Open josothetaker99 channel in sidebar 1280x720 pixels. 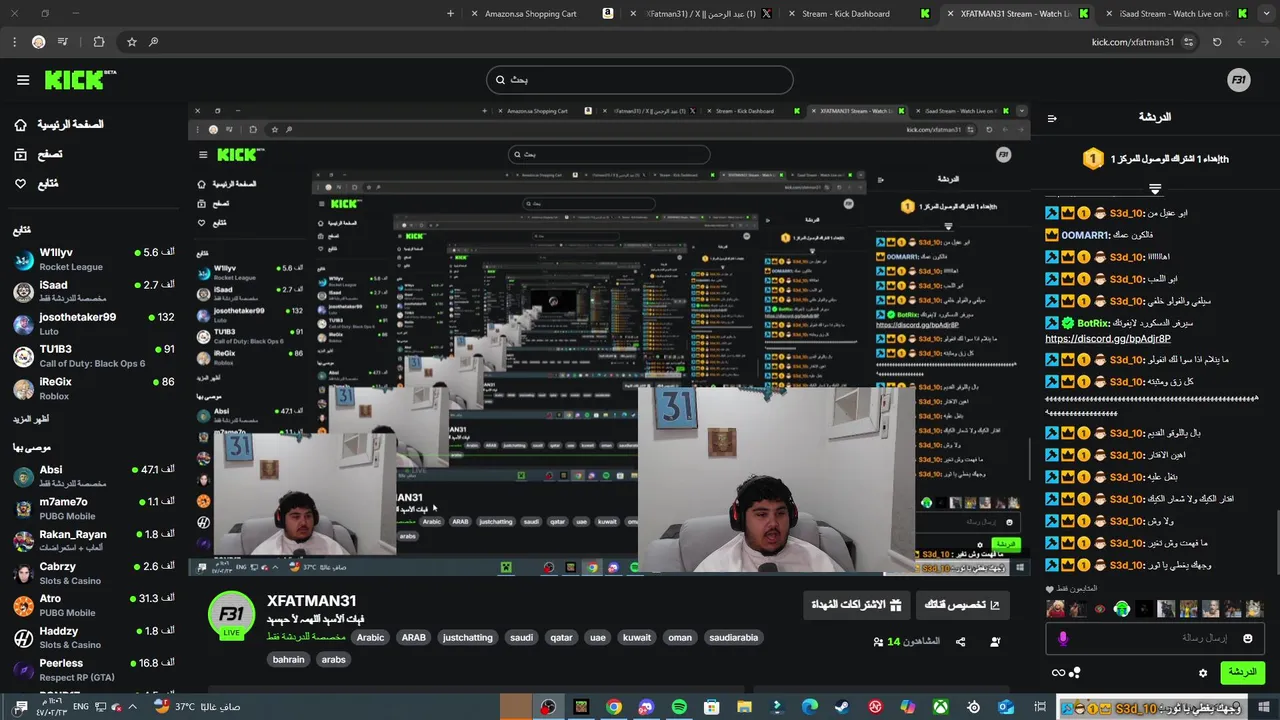(93, 323)
